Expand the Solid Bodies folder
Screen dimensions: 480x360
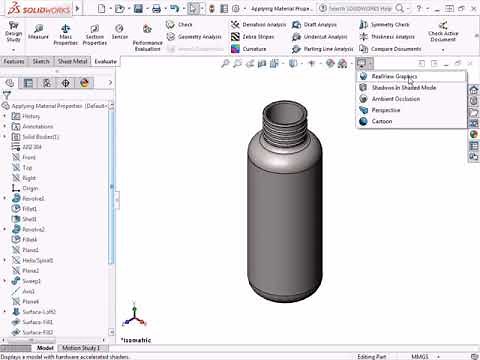5,137
